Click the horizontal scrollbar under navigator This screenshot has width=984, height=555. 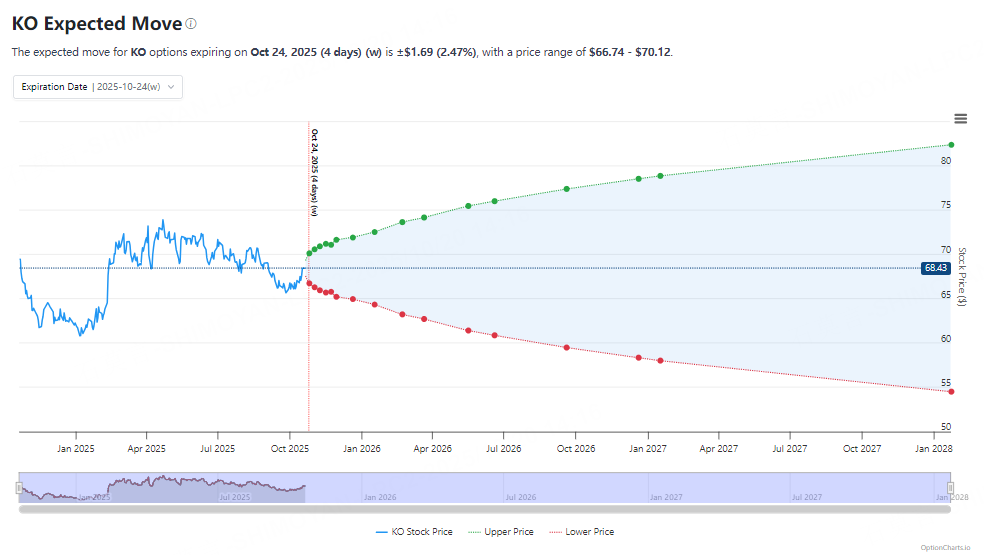point(484,509)
